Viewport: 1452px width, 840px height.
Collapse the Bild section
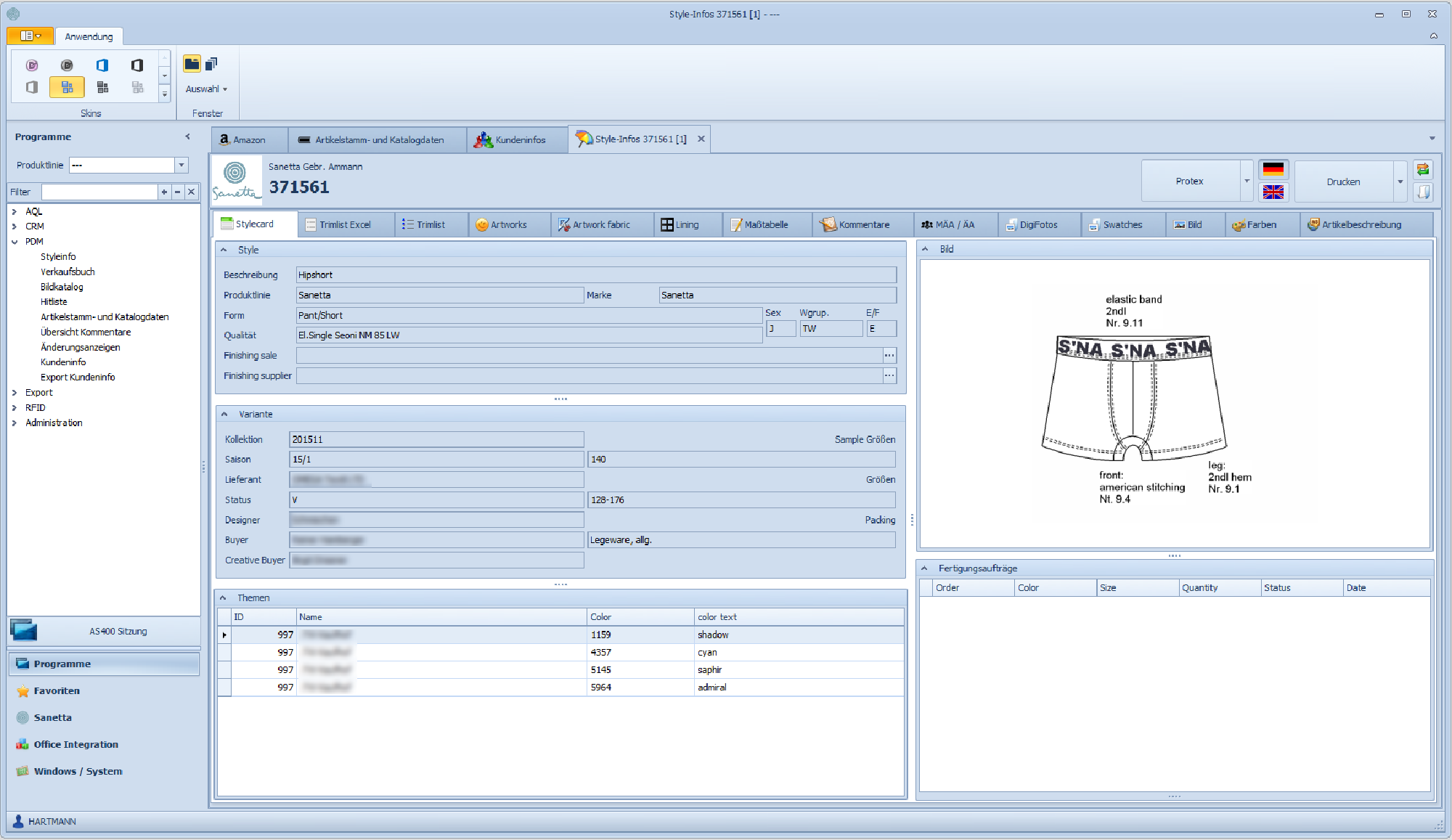pos(925,249)
